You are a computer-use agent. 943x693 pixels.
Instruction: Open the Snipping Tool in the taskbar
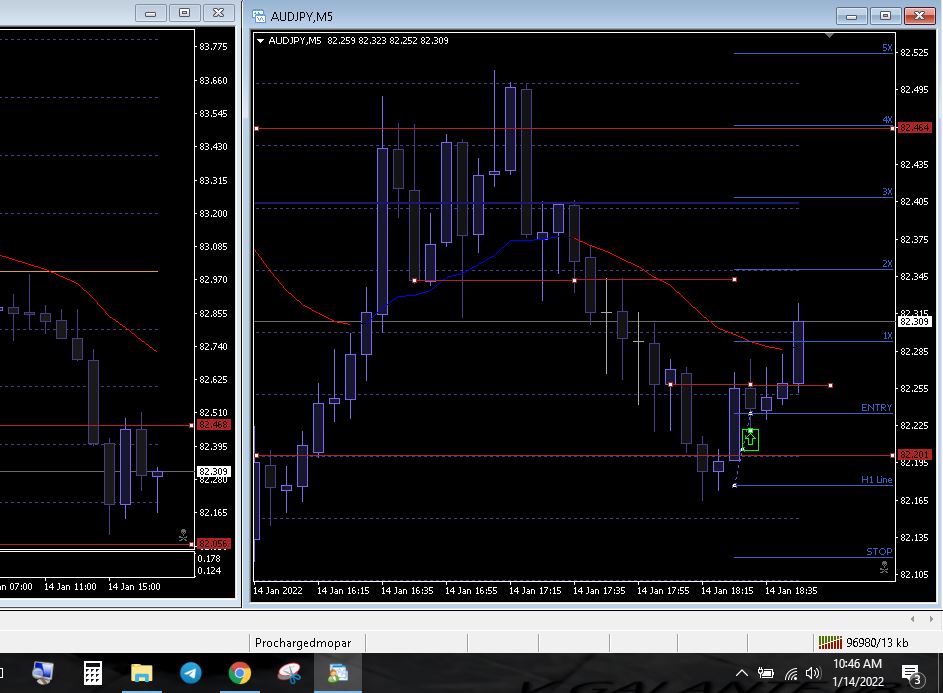click(288, 673)
